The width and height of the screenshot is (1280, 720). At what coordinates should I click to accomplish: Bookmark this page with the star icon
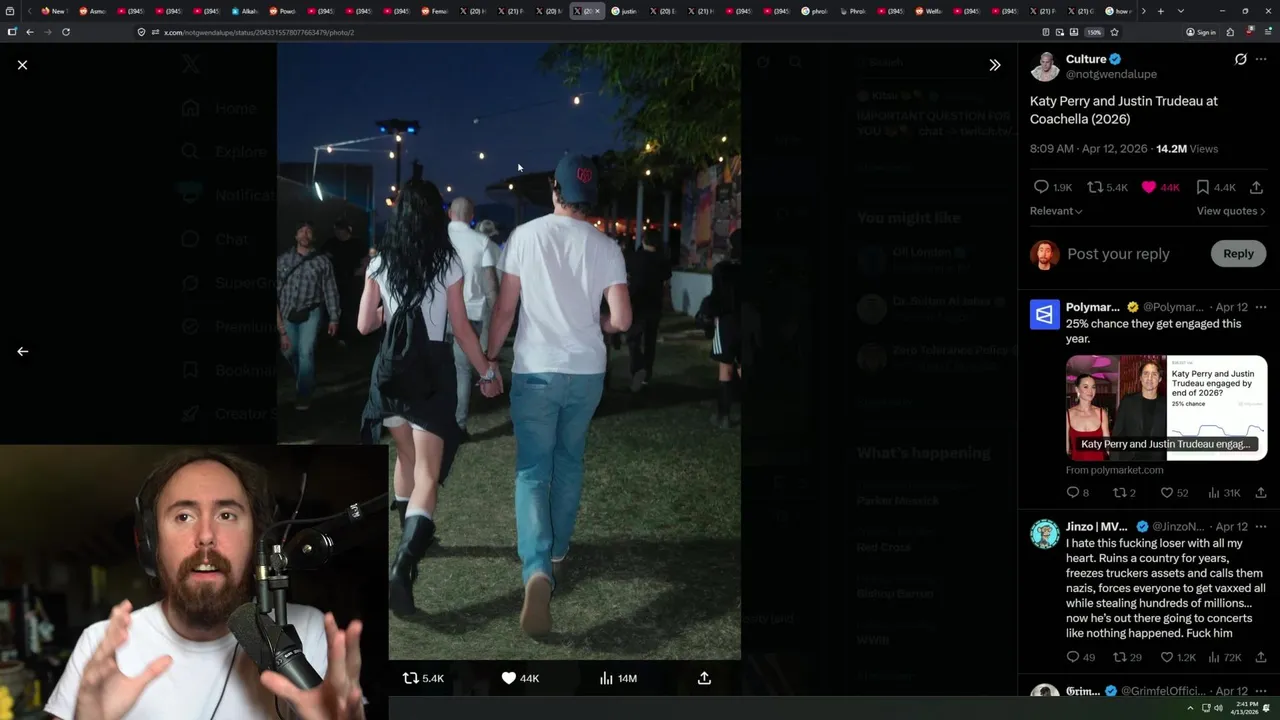coord(1114,32)
